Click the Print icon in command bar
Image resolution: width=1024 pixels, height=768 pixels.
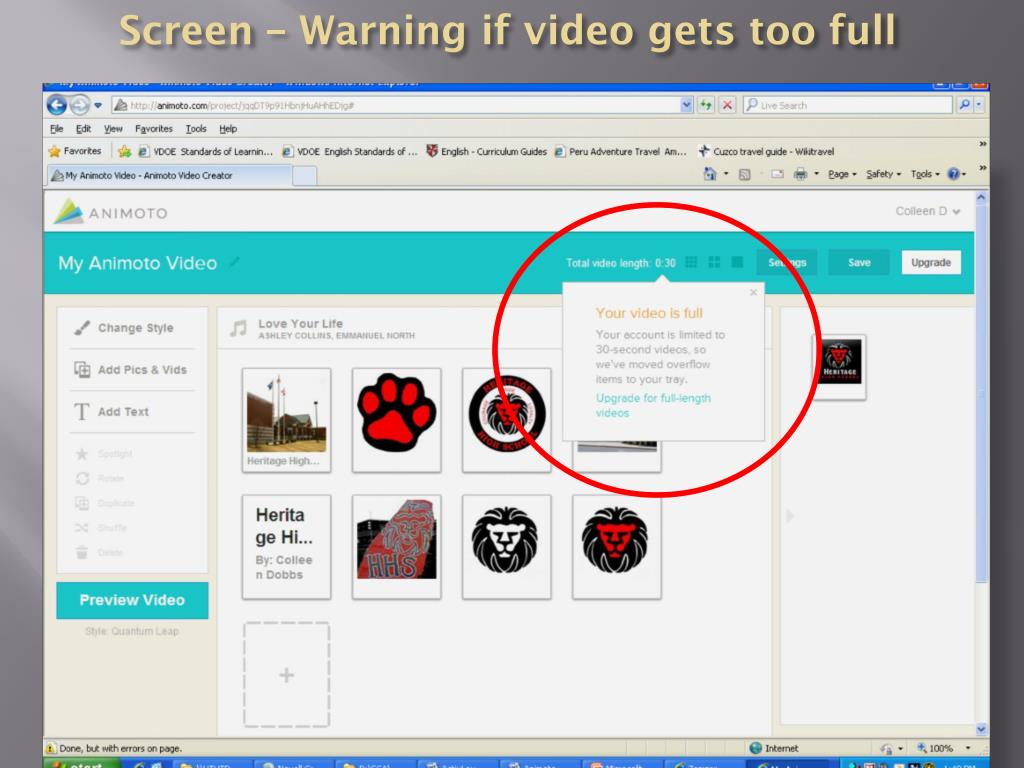click(800, 174)
